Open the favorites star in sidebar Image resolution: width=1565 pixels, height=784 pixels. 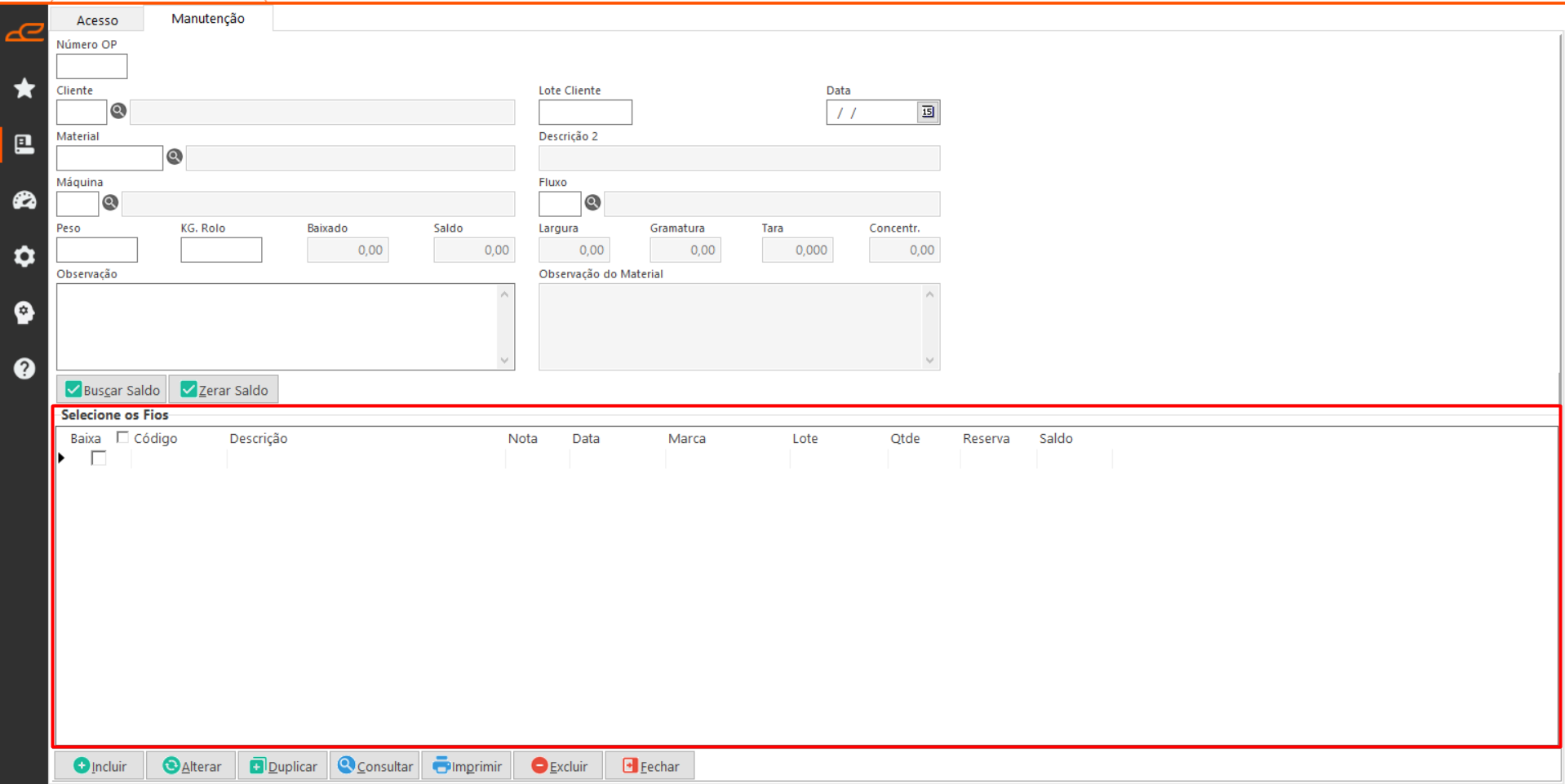pyautogui.click(x=24, y=88)
